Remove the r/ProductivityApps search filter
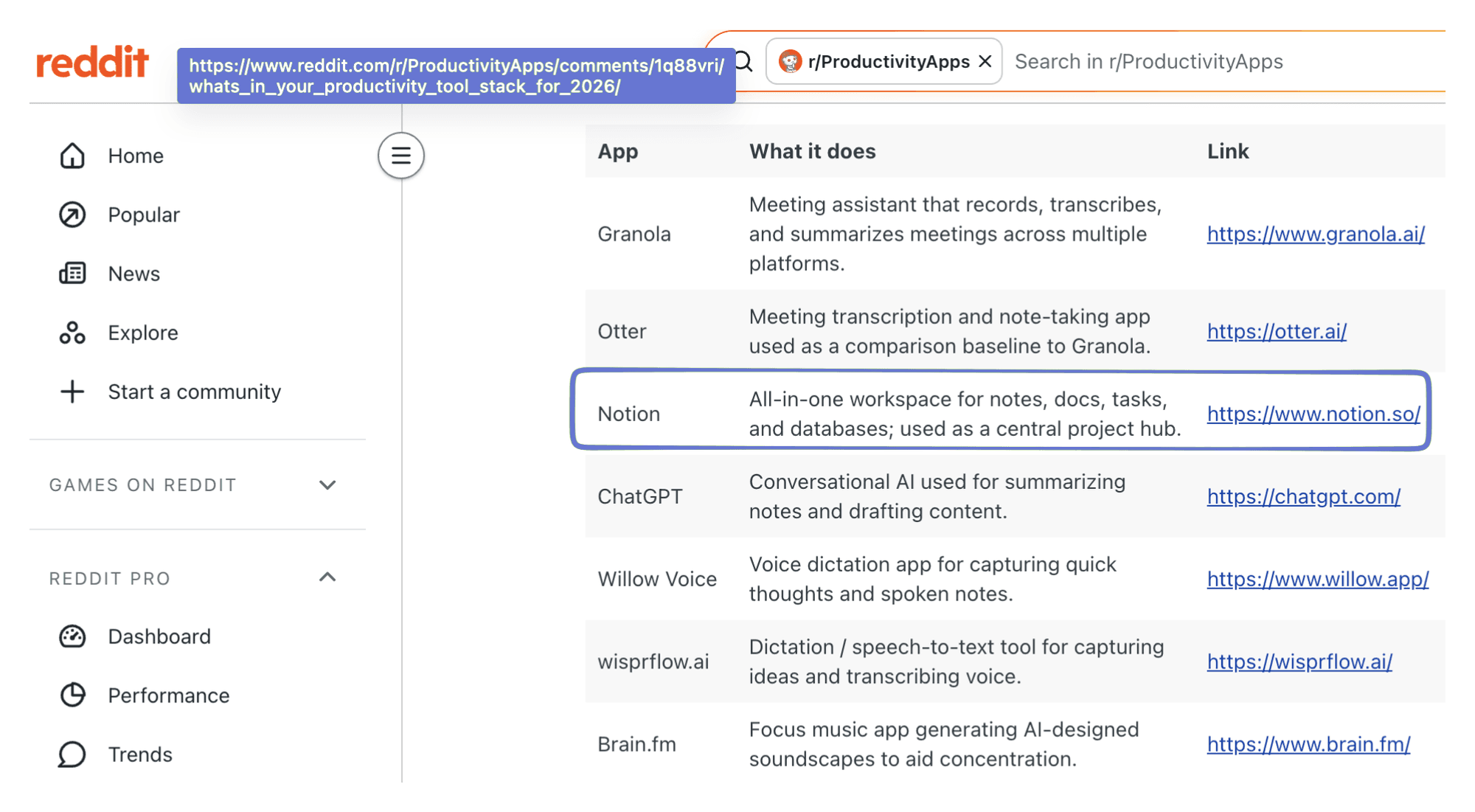1475x812 pixels. (985, 61)
